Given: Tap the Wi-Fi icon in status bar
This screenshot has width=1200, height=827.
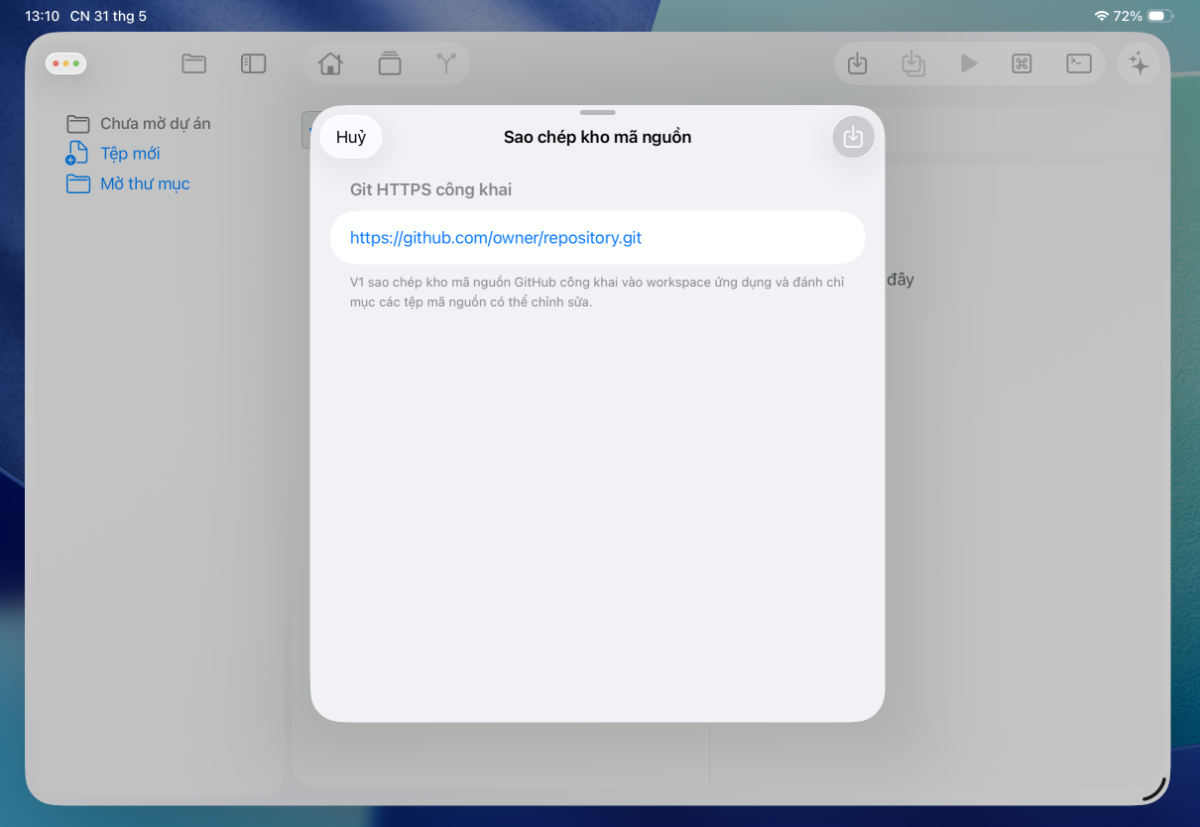Looking at the screenshot, I should click(1101, 16).
